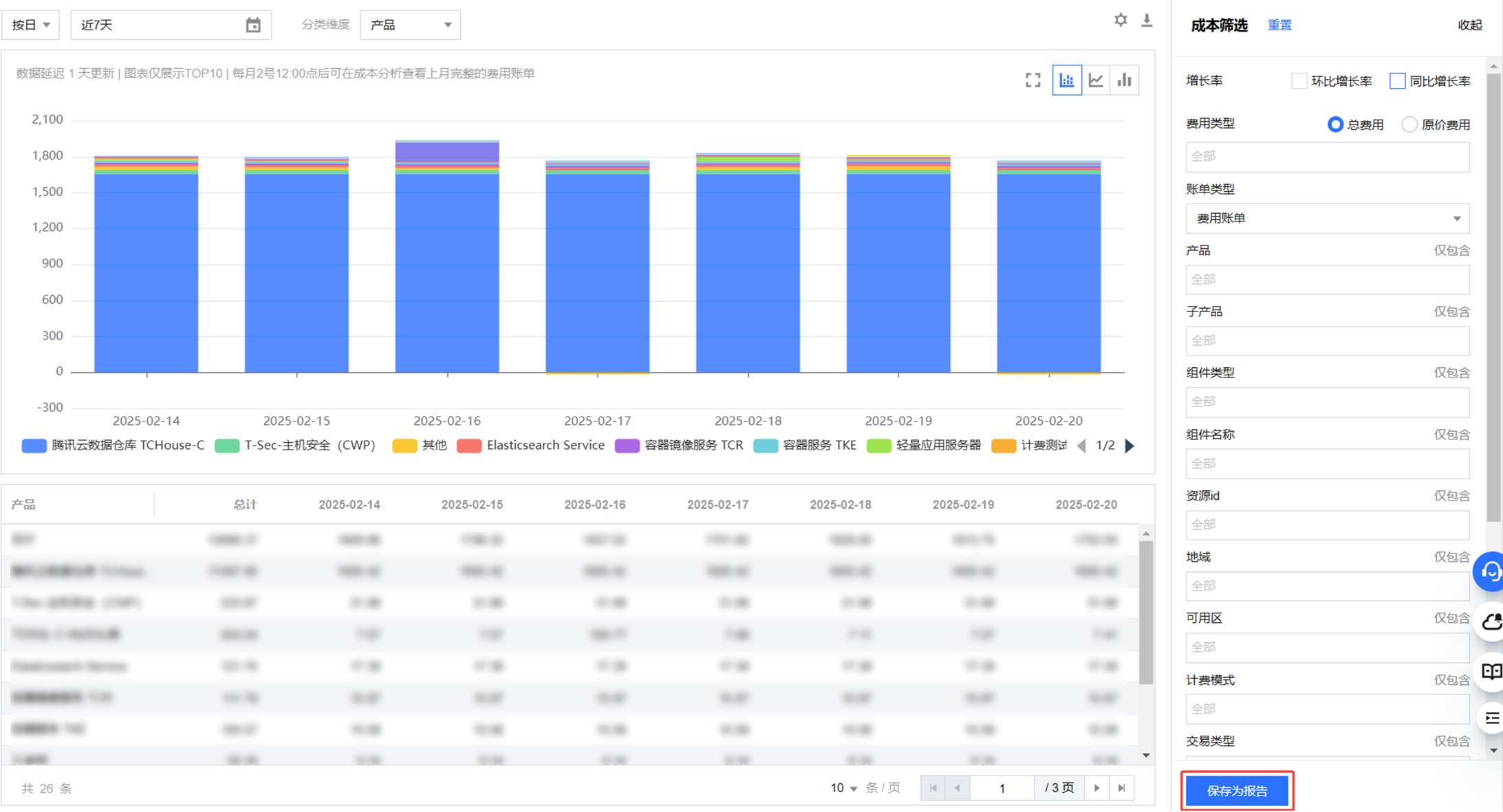Viewport: 1503px width, 812px height.
Task: Switch to stacked bar chart view
Action: [x=1067, y=80]
